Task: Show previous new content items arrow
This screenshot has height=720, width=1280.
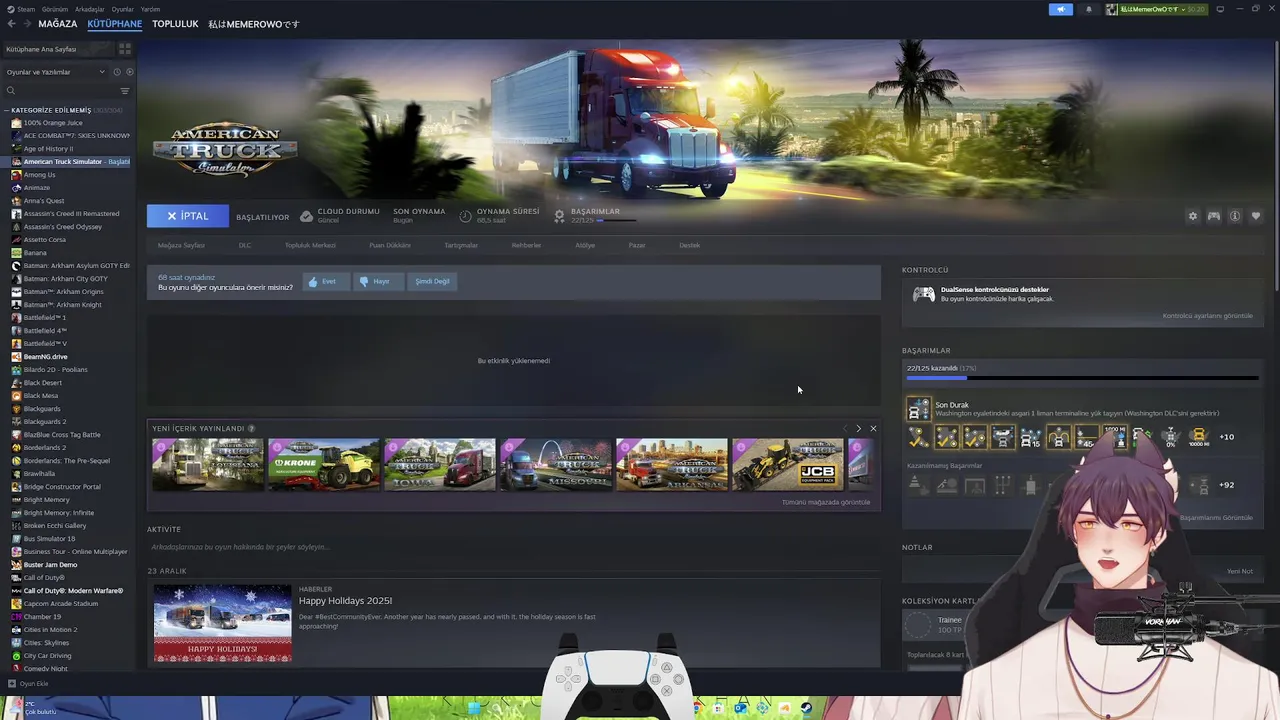Action: click(x=845, y=428)
